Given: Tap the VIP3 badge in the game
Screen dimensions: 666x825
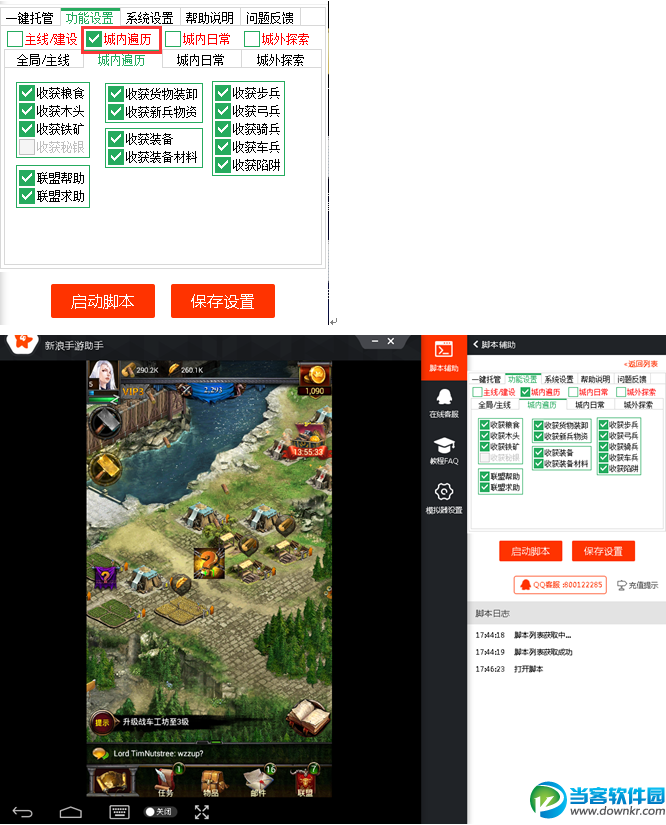Looking at the screenshot, I should [133, 391].
